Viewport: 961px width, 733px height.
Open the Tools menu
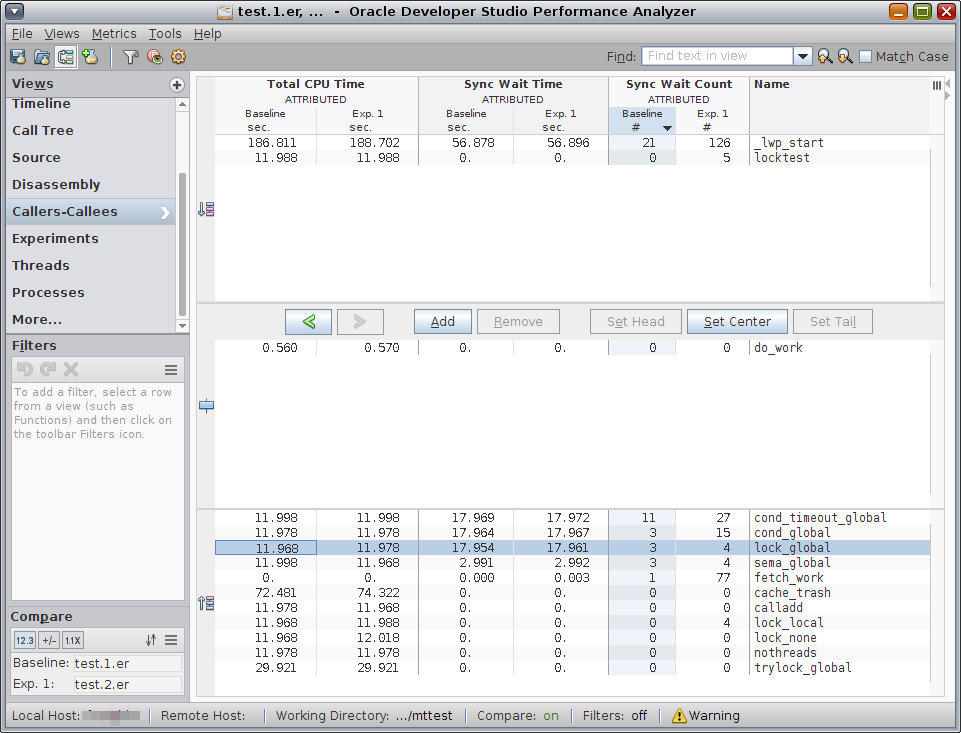pyautogui.click(x=165, y=34)
